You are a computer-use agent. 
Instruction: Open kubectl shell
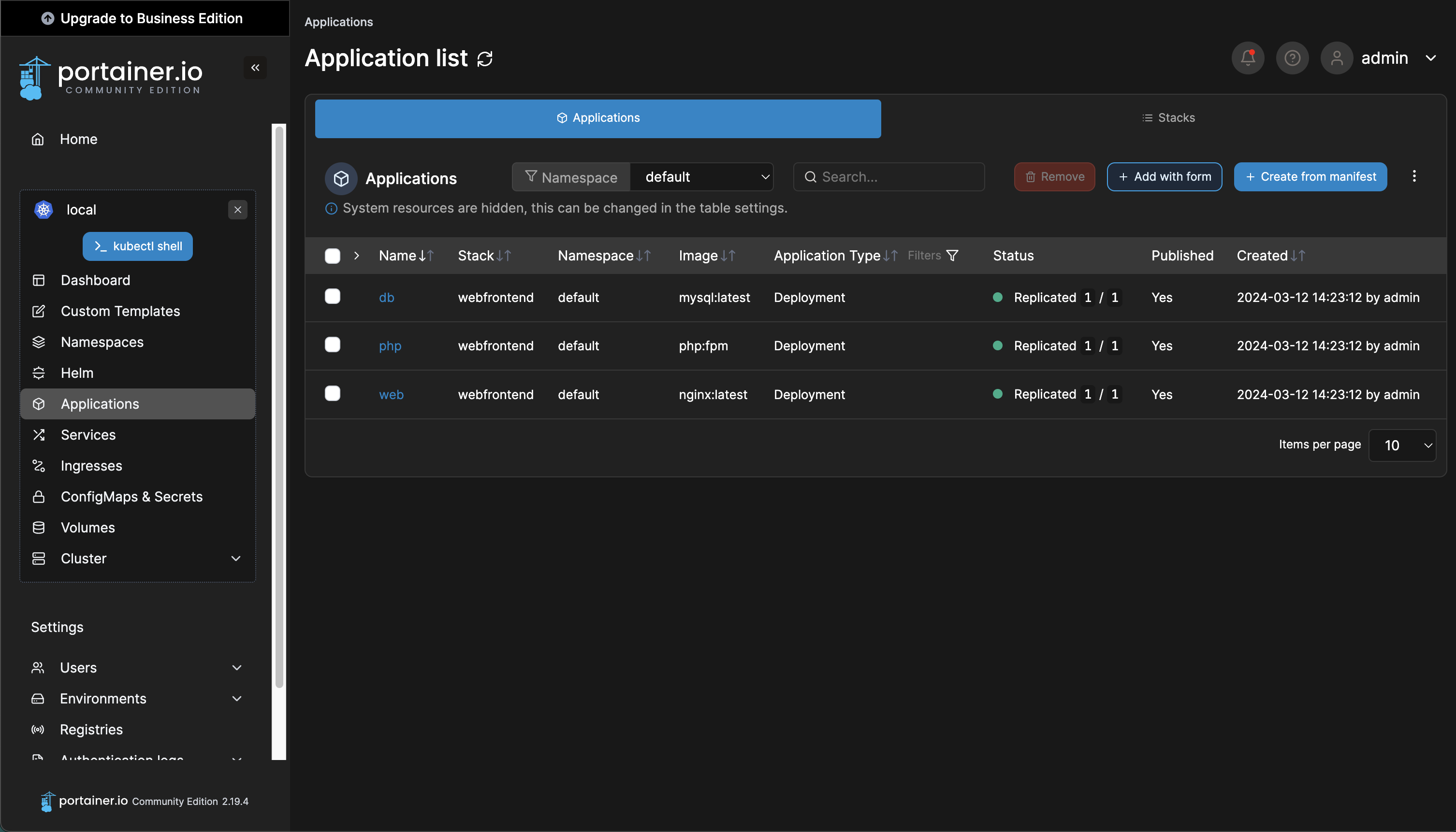pyautogui.click(x=138, y=246)
